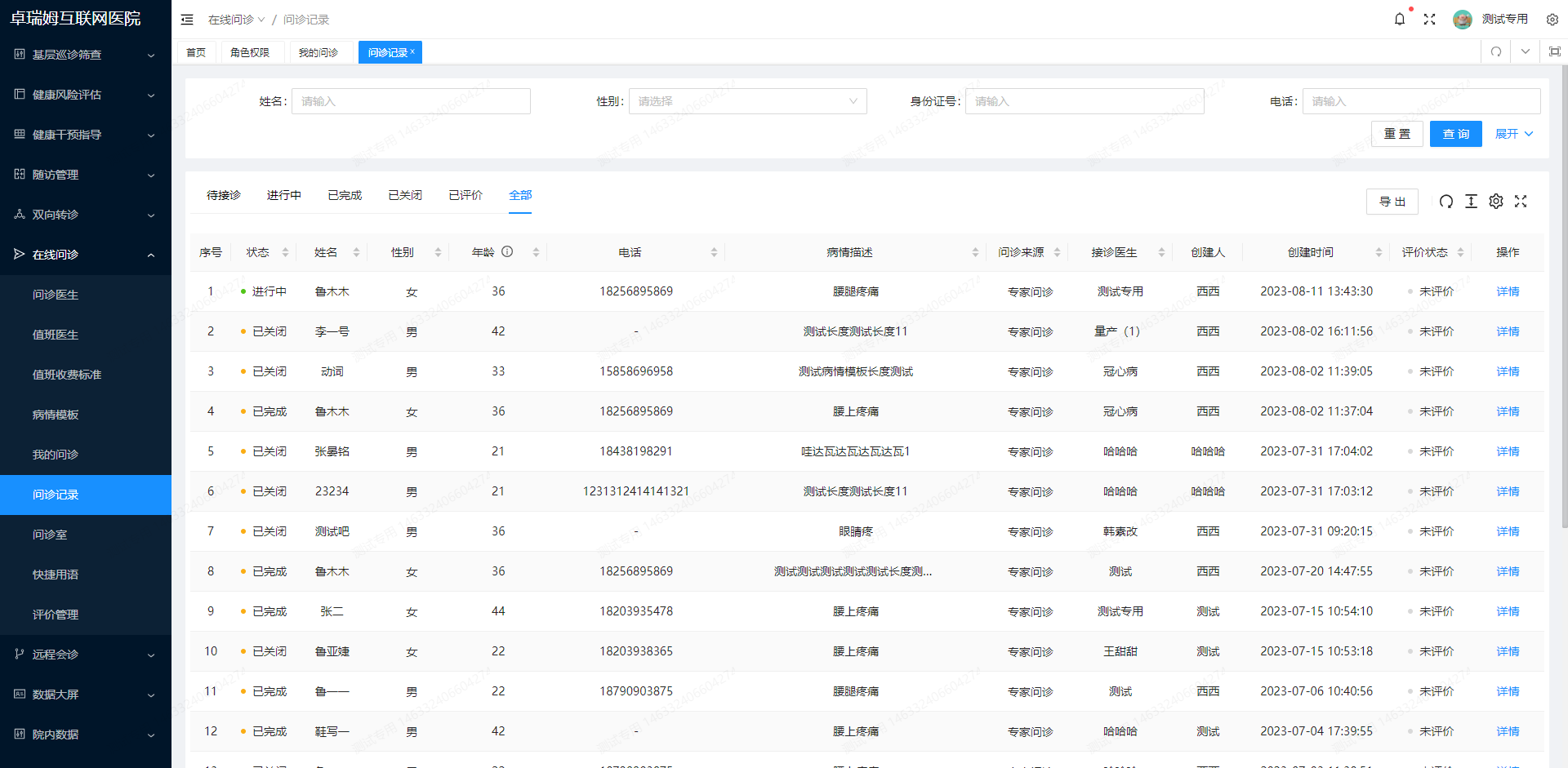The image size is (1568, 768).
Task: Sort table by 性别 column
Action: 438,252
